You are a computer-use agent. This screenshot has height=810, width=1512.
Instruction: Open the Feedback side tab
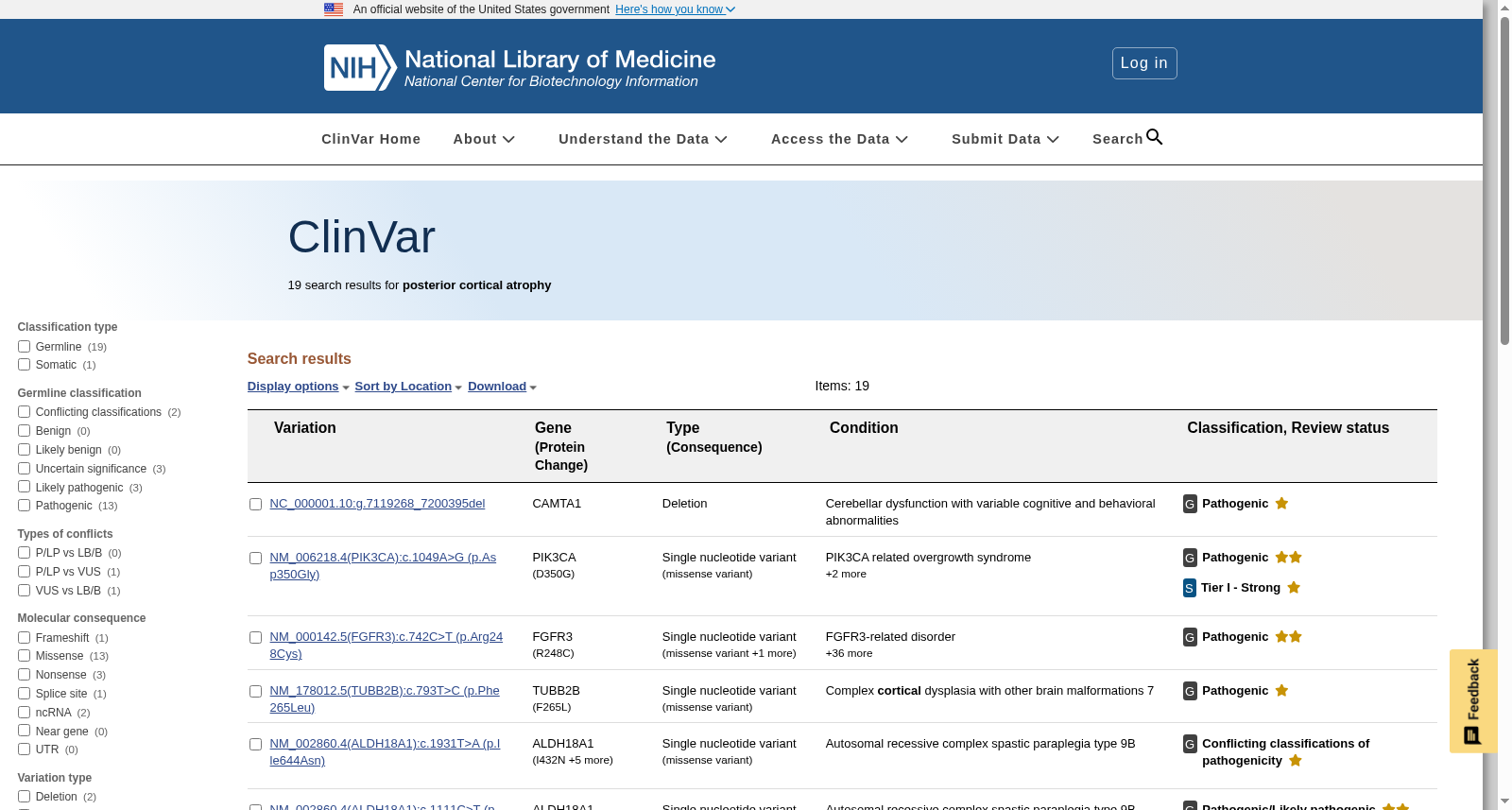point(1473,700)
